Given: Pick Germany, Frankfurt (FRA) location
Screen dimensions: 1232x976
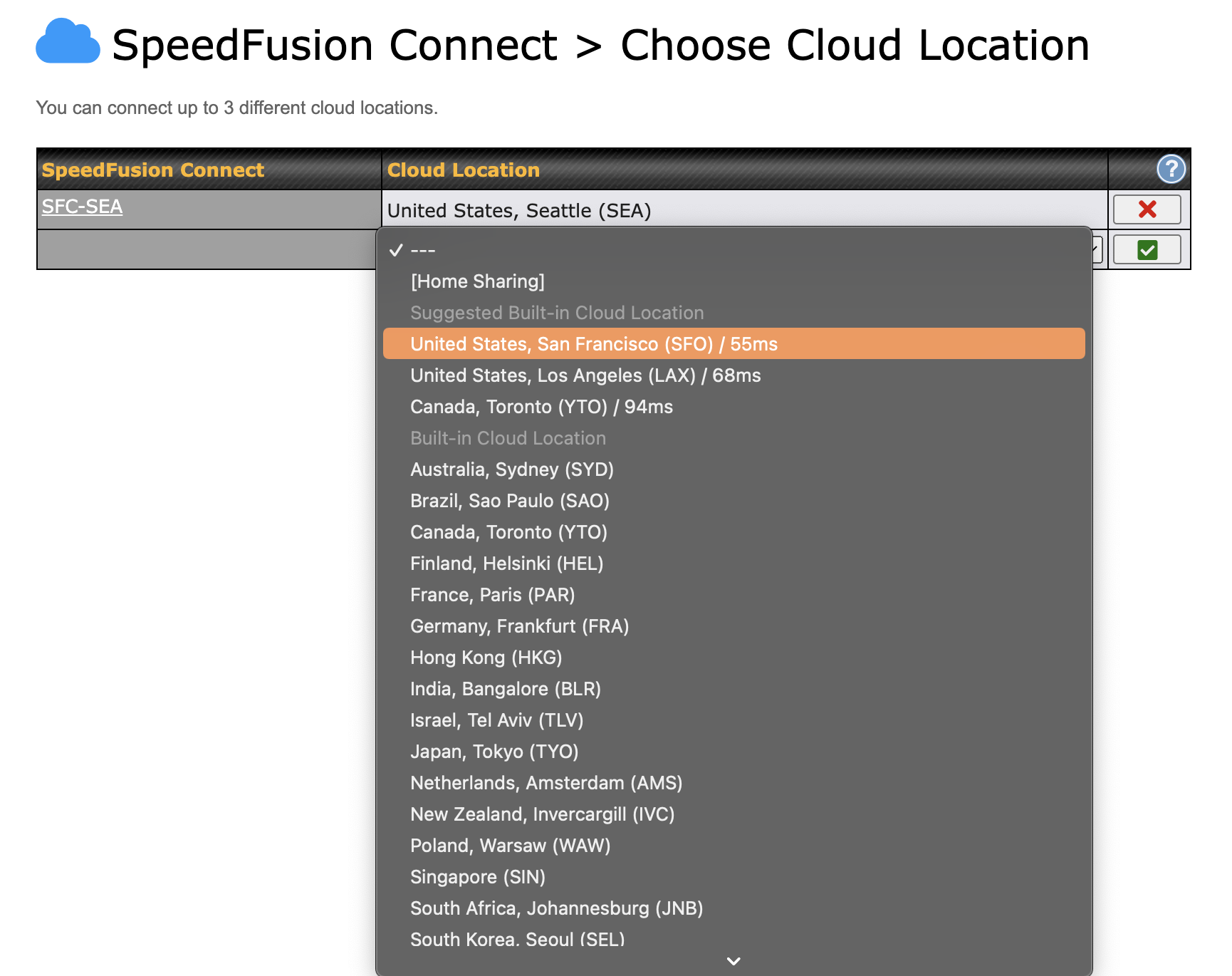Looking at the screenshot, I should click(x=519, y=626).
